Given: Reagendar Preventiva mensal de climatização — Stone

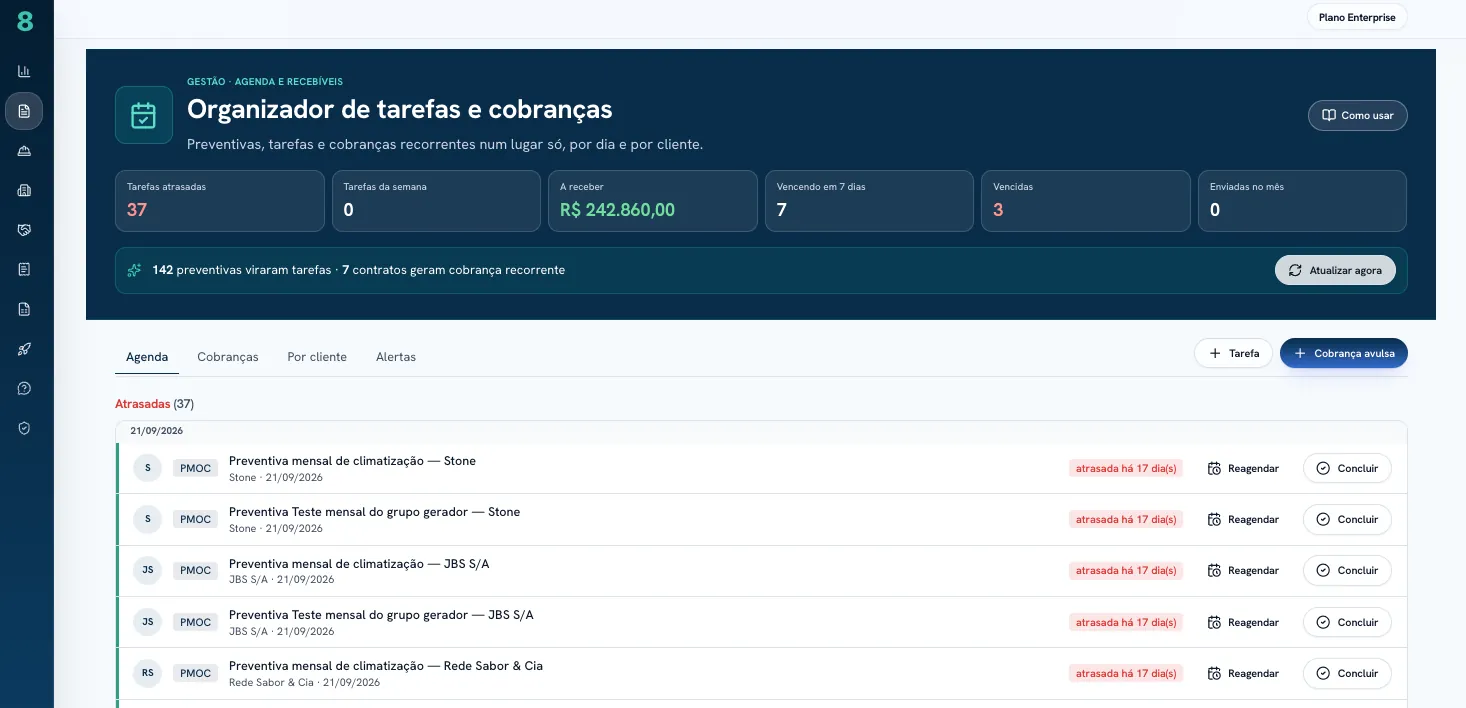Looking at the screenshot, I should point(1243,468).
